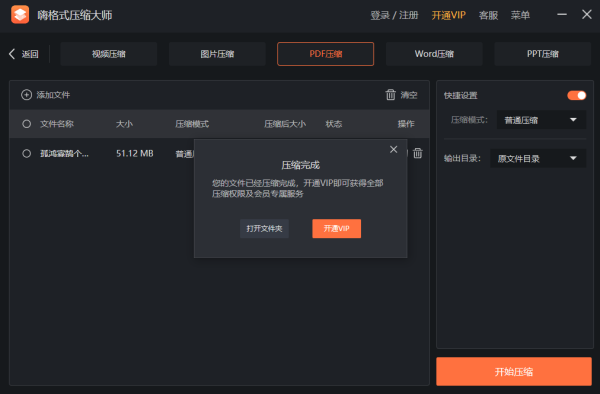Viewport: 600px width, 394px height.
Task: Switch to the 视频压缩 tab
Action: (x=109, y=54)
